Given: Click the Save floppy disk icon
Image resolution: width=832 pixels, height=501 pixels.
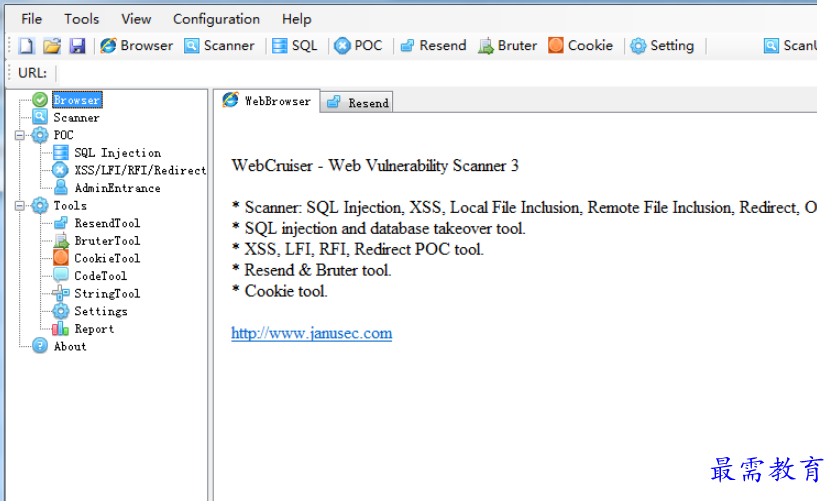Looking at the screenshot, I should (x=77, y=46).
